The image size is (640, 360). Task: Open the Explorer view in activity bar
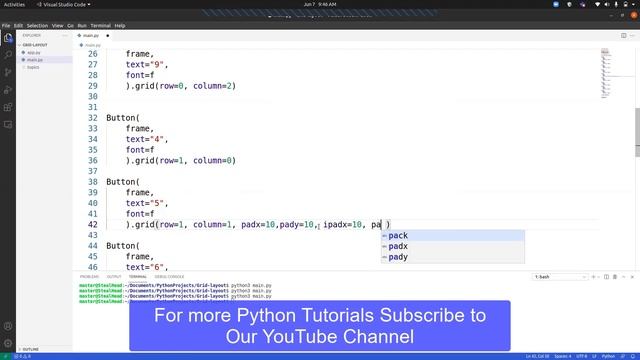pyautogui.click(x=8, y=38)
